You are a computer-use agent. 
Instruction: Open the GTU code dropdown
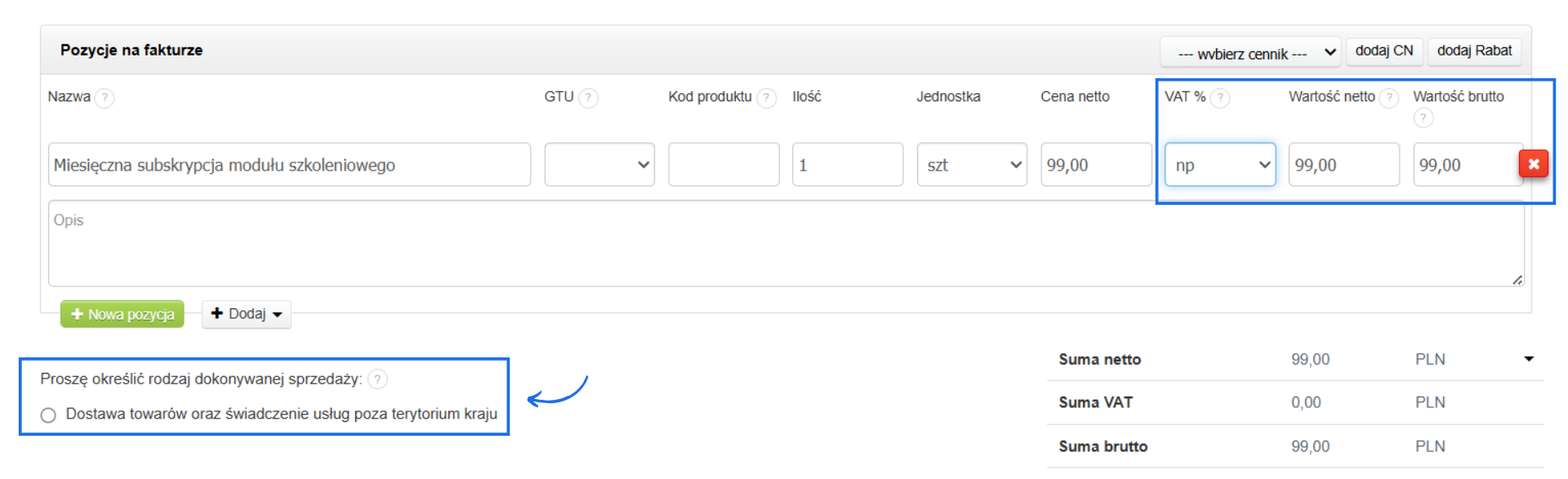point(599,165)
